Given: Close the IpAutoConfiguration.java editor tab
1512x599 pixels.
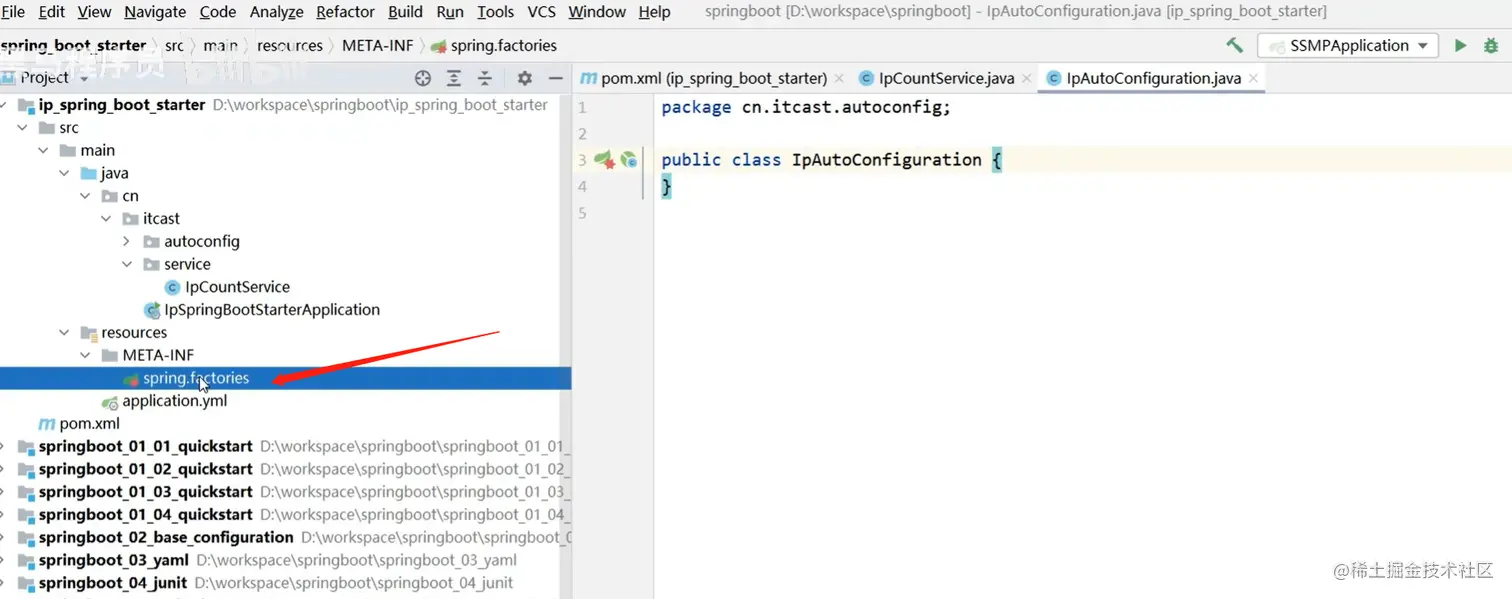Looking at the screenshot, I should coord(1253,78).
